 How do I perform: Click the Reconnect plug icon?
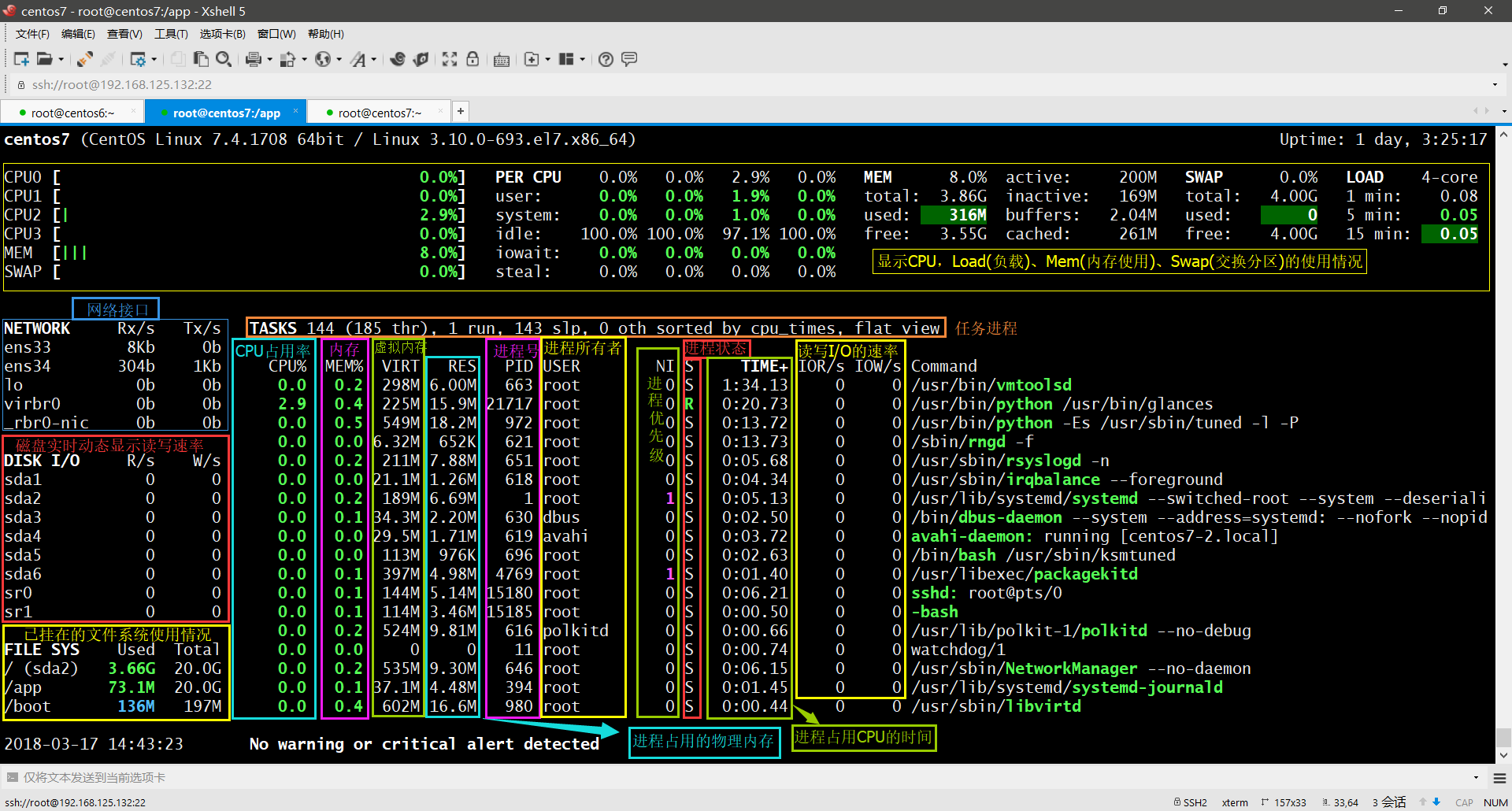(x=85, y=59)
